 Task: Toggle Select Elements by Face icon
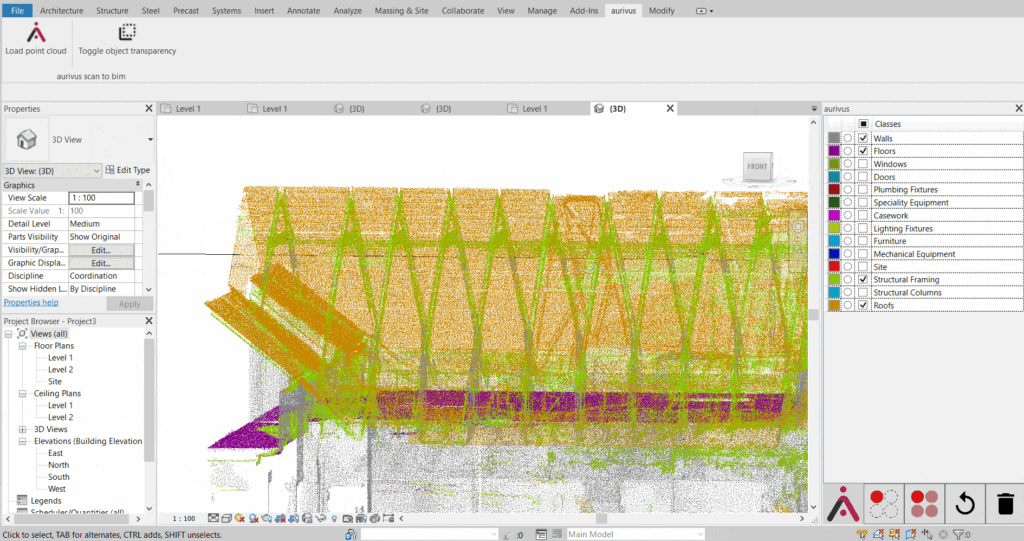tap(910, 534)
